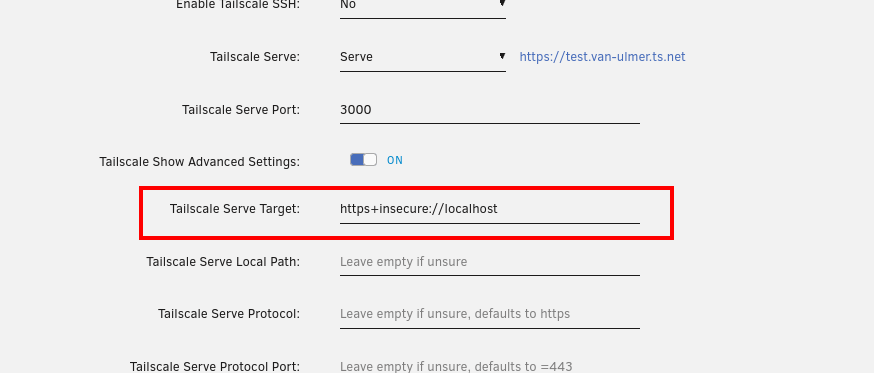
Task: Click the Tailscale Serve Target label
Action: coord(235,209)
